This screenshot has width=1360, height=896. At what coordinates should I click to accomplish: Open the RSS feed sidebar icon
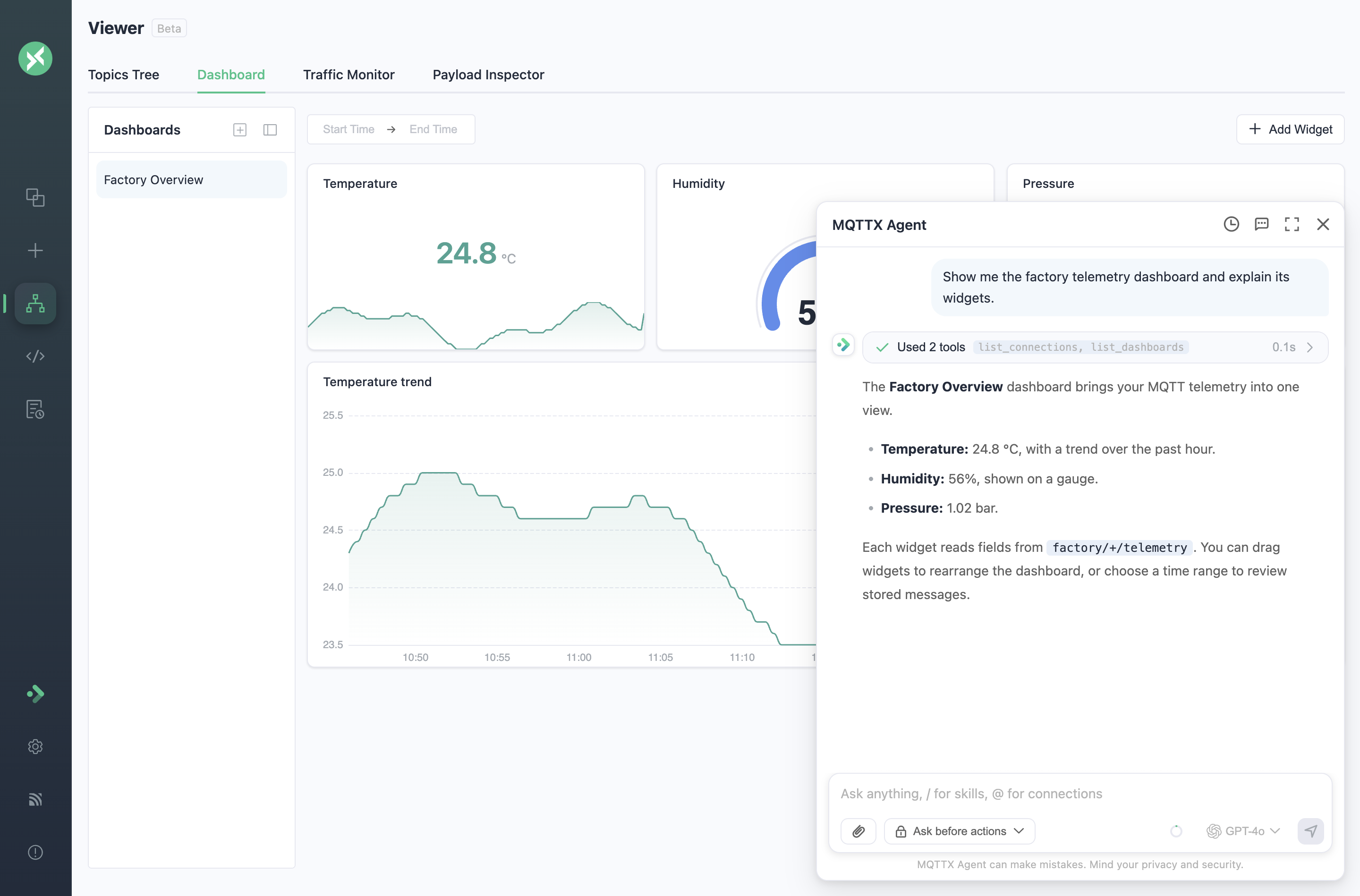coord(35,799)
